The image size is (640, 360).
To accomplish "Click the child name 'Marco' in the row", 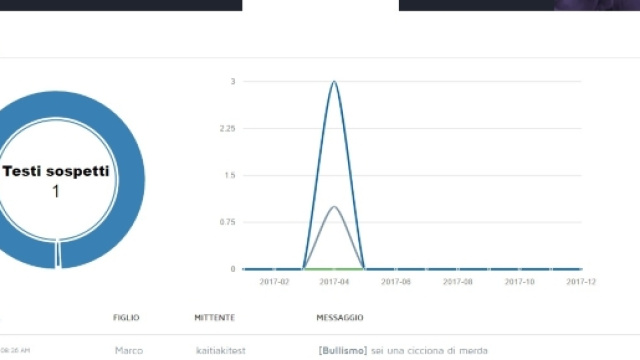I will pos(129,351).
